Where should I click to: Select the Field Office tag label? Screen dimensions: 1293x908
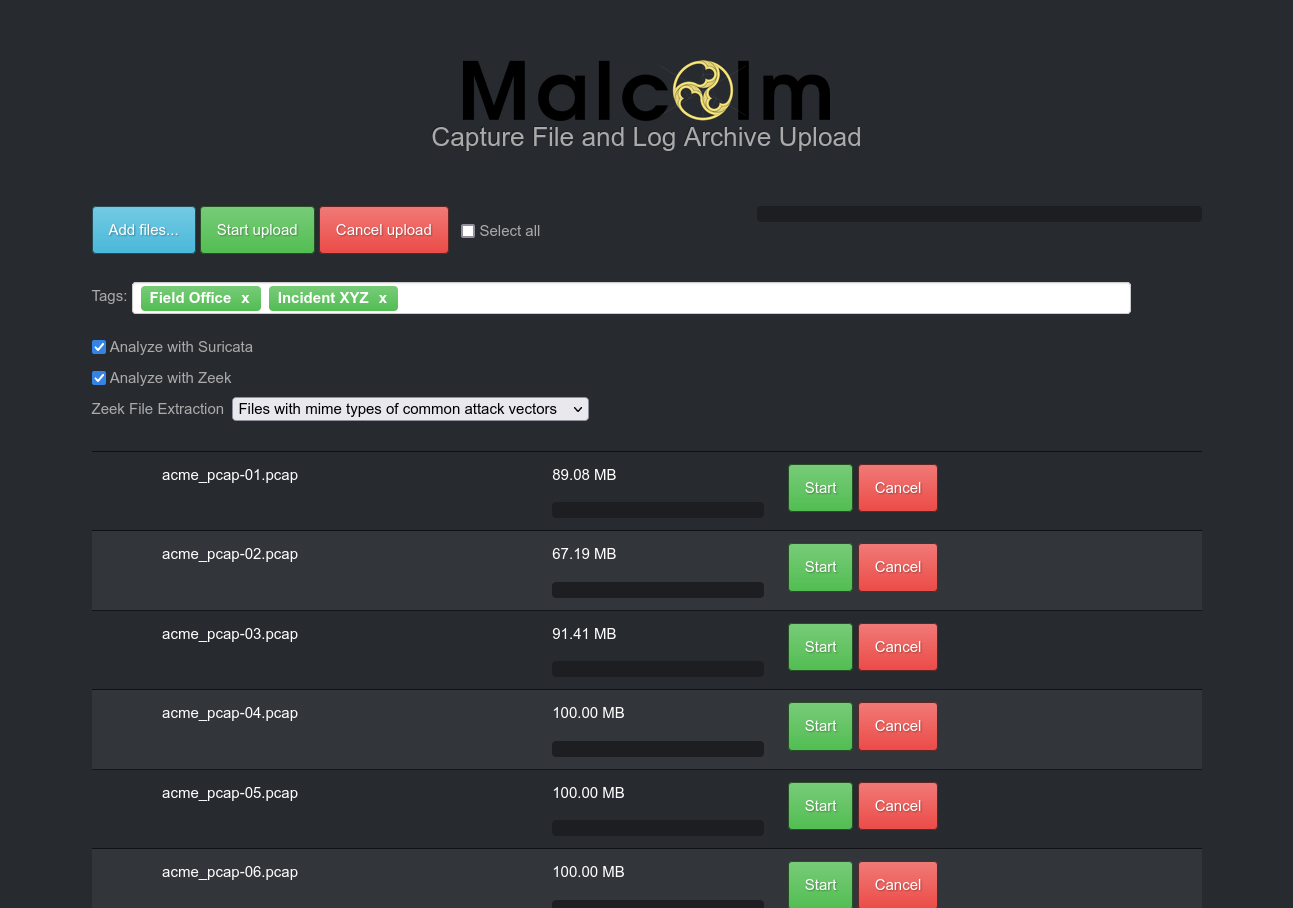[x=190, y=298]
